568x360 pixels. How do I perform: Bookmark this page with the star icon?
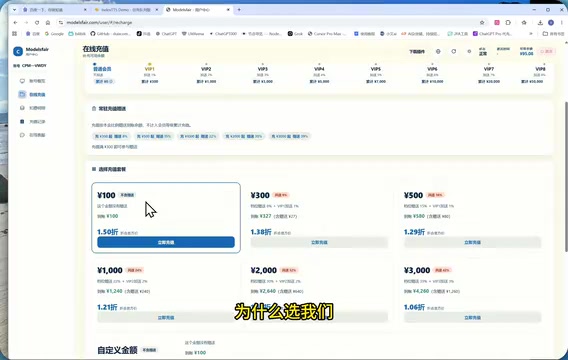pyautogui.click(x=482, y=22)
